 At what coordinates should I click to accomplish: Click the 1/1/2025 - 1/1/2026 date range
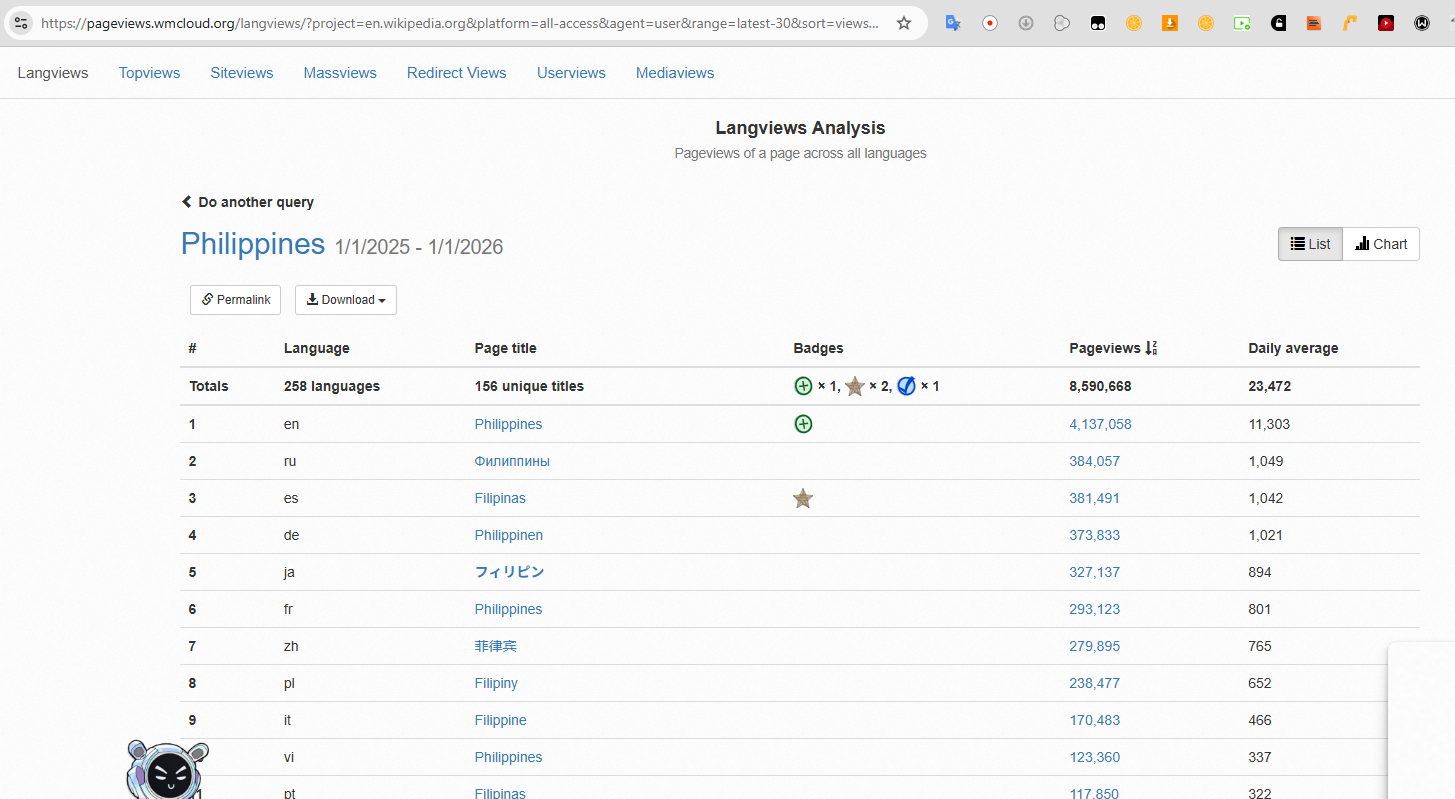pos(419,247)
